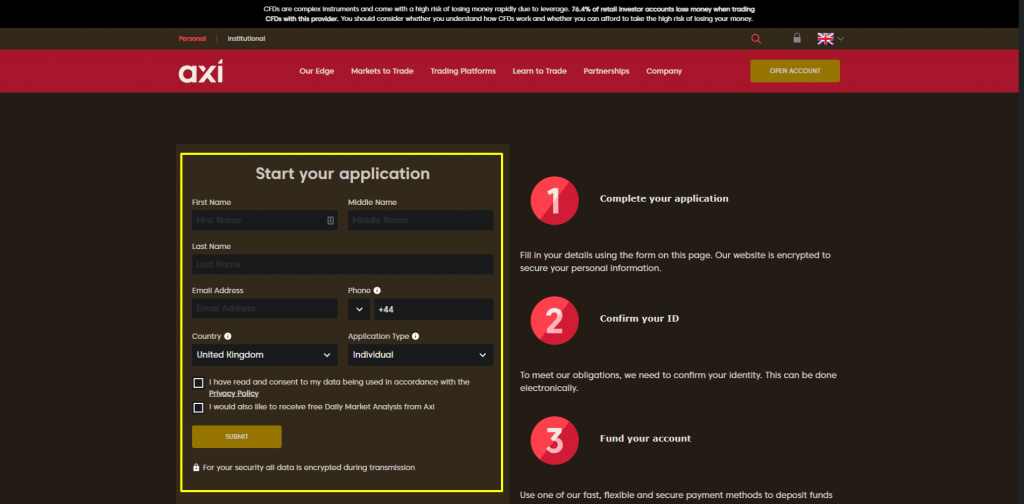Click the Open Account button
This screenshot has width=1024, height=504.
tap(795, 71)
